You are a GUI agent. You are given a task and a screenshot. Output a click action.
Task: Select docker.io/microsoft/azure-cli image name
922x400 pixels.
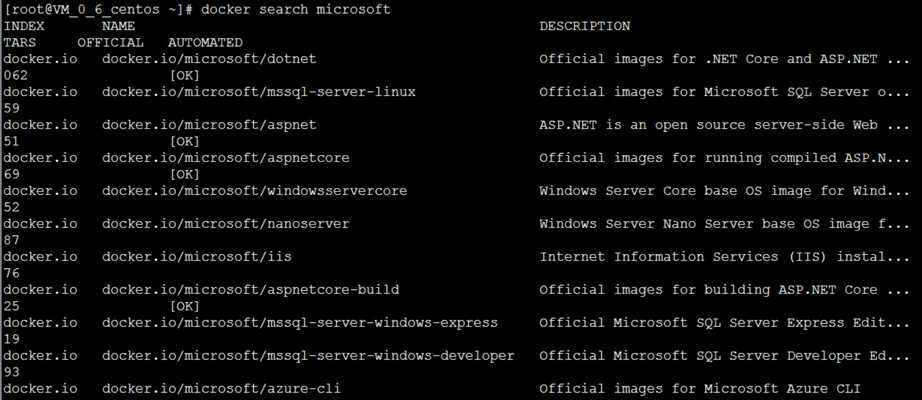pos(222,389)
